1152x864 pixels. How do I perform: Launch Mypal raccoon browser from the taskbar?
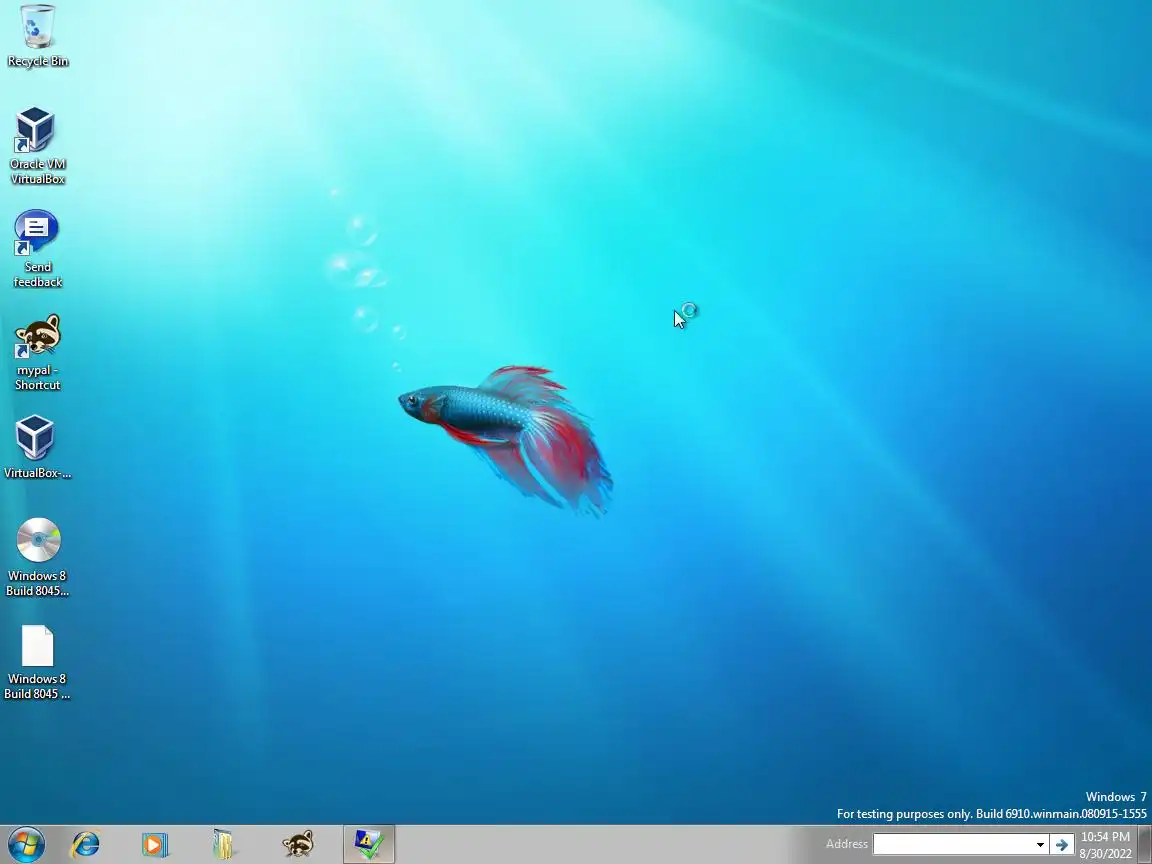pos(298,844)
